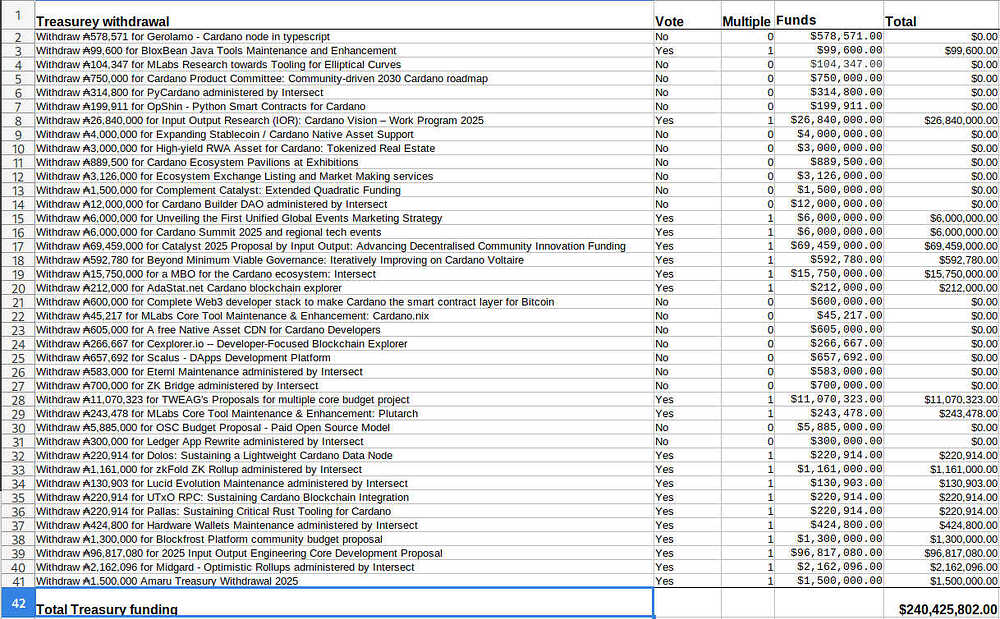
Task: Select the zkFold ZK Rollup cell
Action: [344, 469]
